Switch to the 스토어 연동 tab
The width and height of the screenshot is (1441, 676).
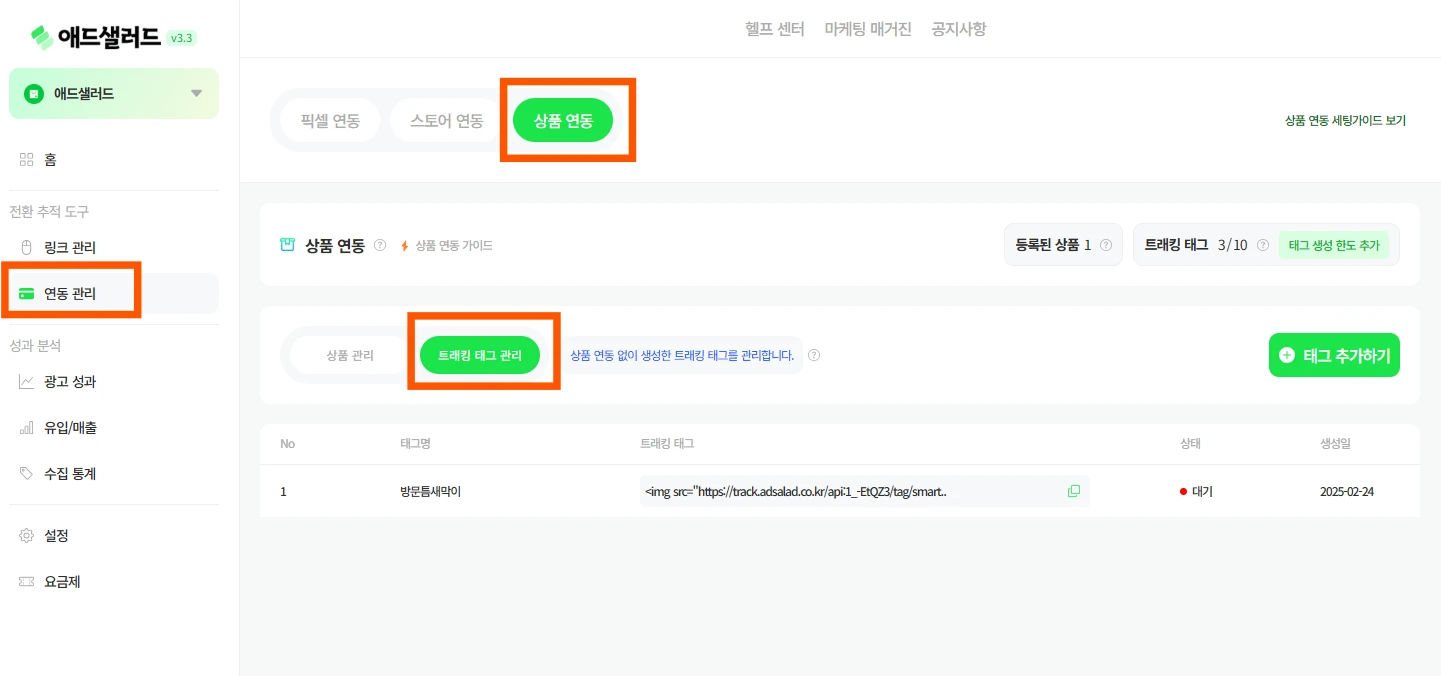[446, 121]
